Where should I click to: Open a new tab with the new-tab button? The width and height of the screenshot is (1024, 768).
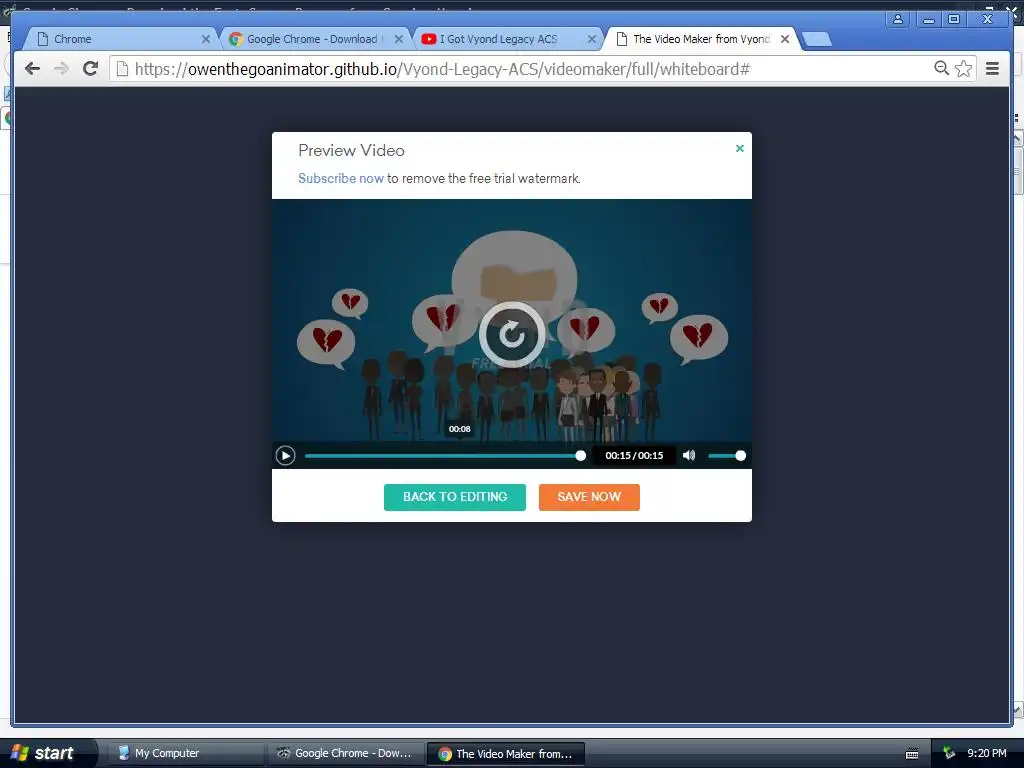click(816, 40)
